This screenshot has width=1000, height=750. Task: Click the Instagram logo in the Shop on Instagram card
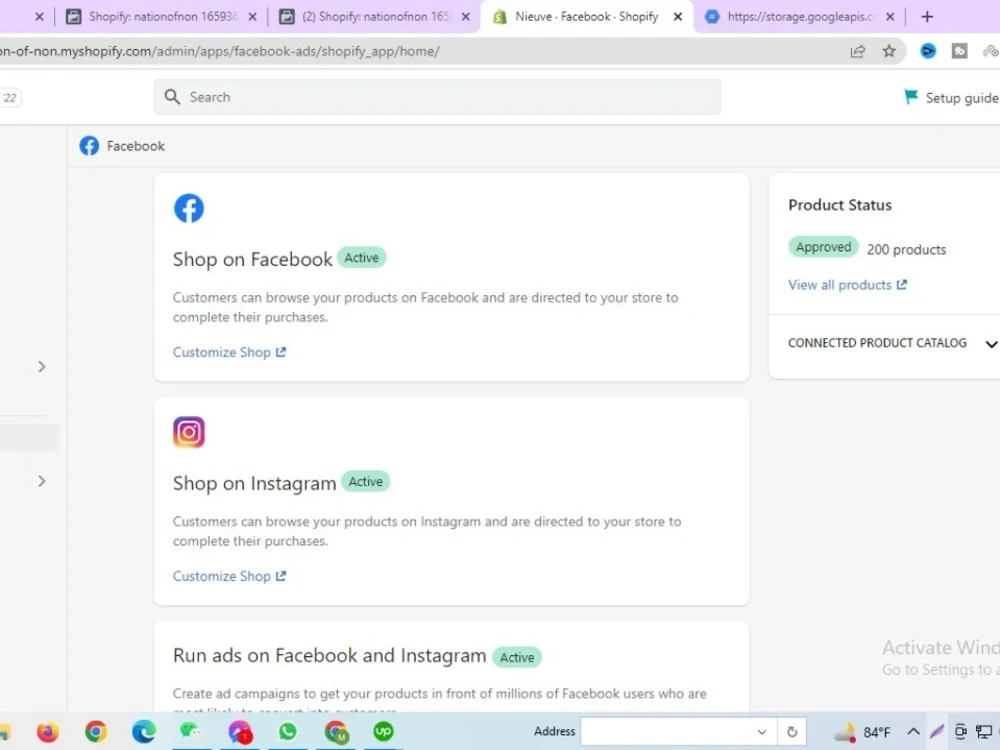click(189, 432)
